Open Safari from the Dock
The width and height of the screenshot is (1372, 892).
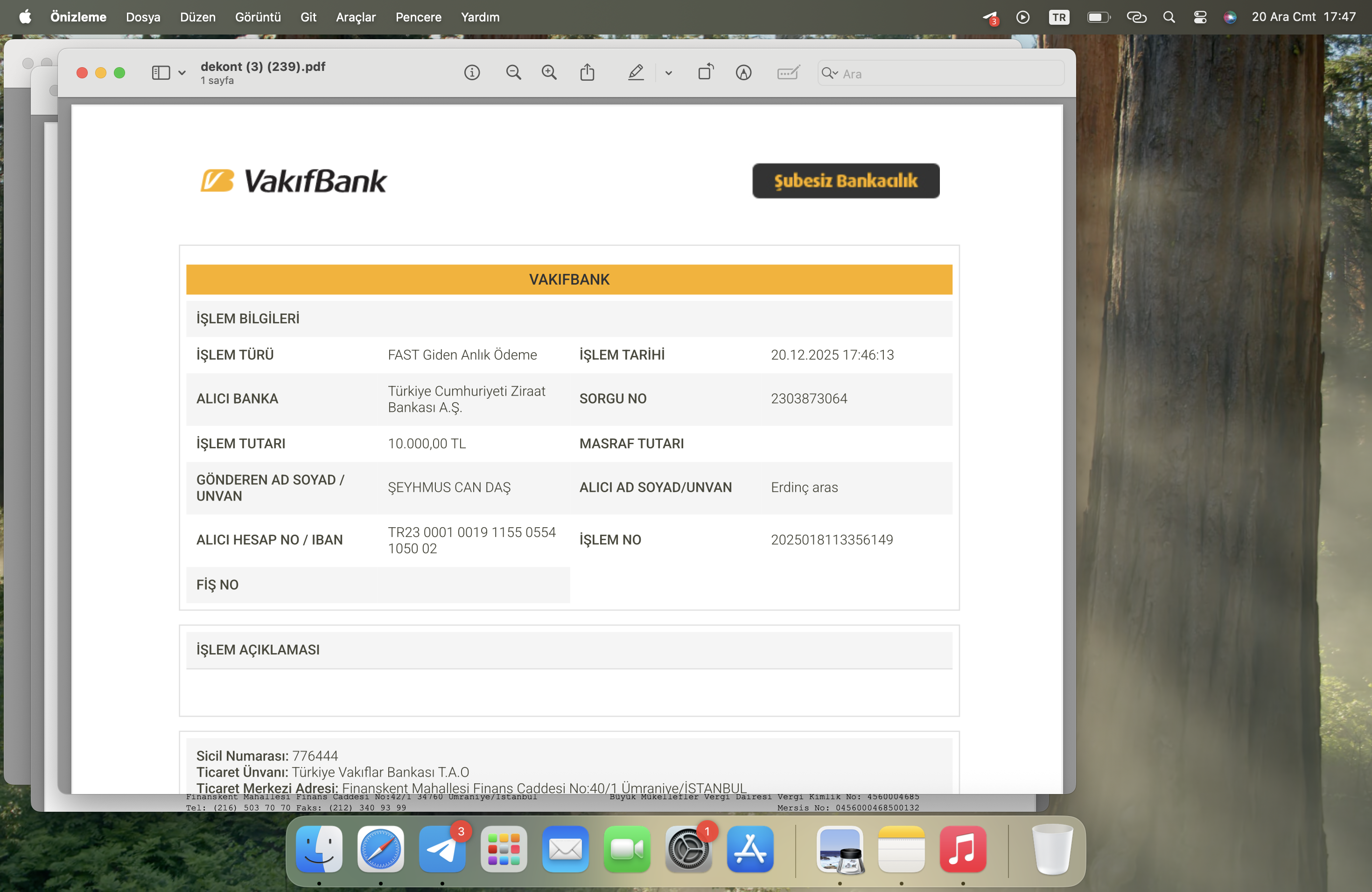(x=380, y=848)
